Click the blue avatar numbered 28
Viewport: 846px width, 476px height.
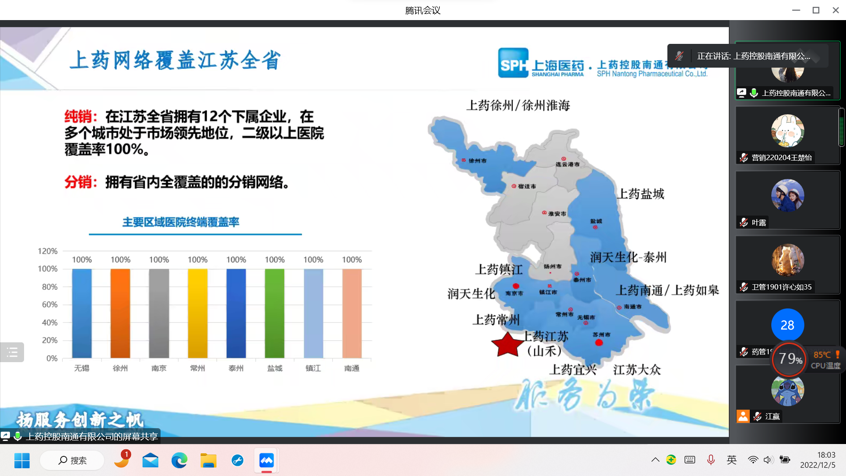tap(787, 325)
